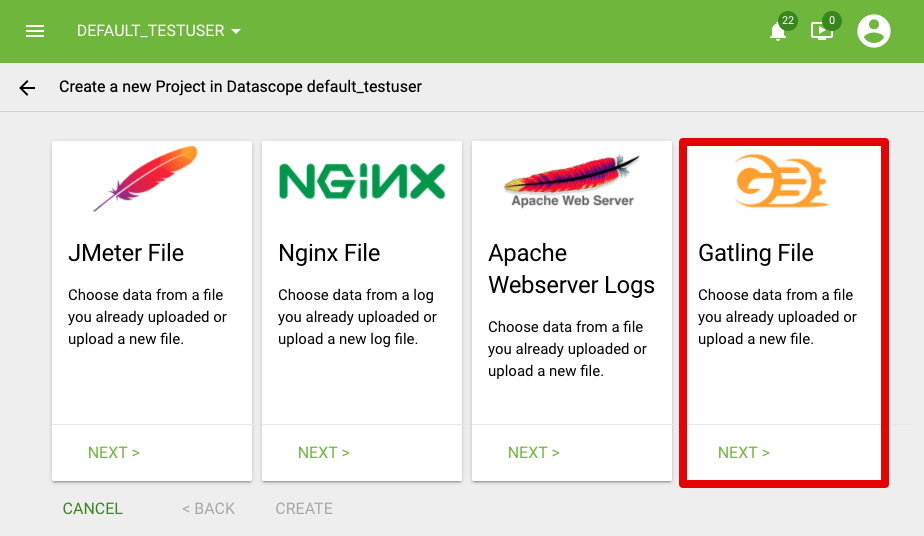
Task: Select the Nginx File title
Action: (x=329, y=253)
